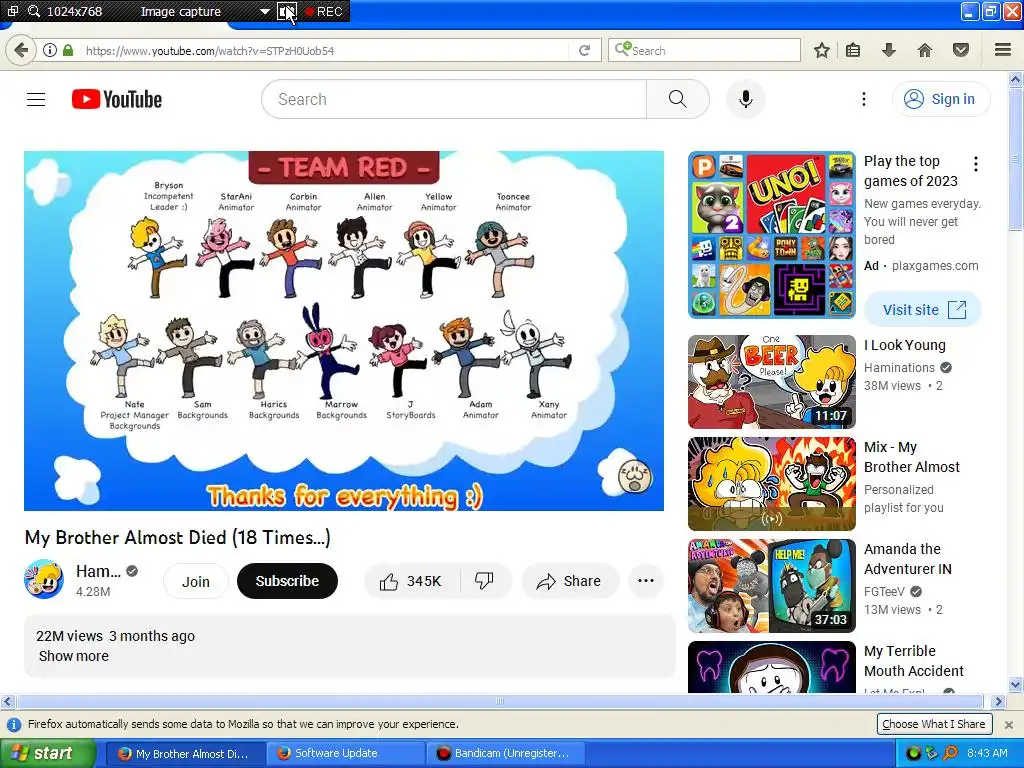The image size is (1024, 768).
Task: Open the Firefox hamburger menu
Action: coord(1003,50)
